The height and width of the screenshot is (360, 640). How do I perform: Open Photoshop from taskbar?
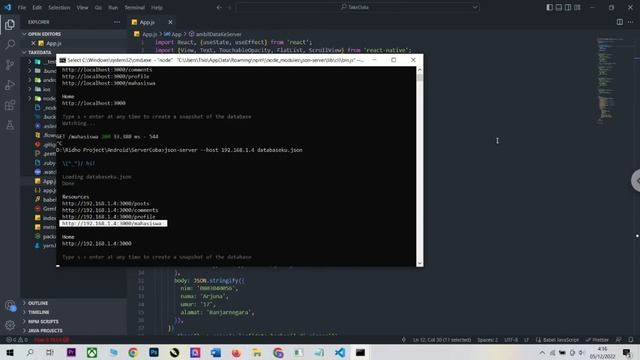coord(154,353)
